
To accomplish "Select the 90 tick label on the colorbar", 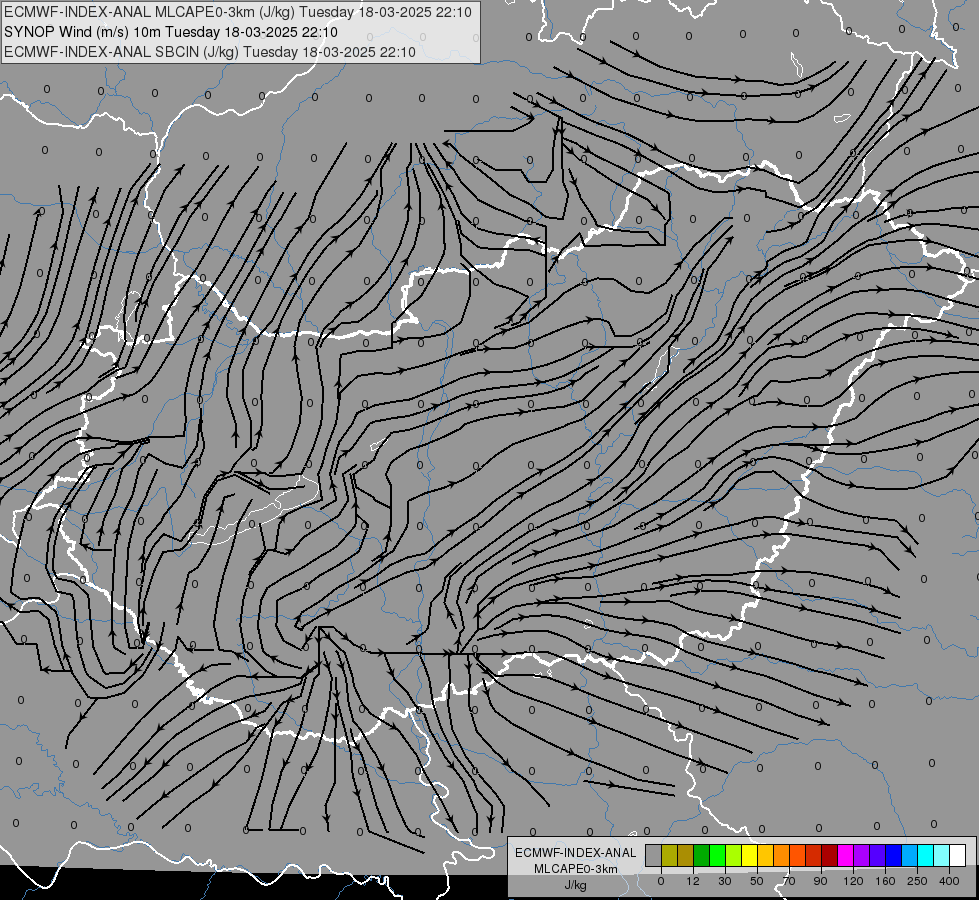I will 820,881.
